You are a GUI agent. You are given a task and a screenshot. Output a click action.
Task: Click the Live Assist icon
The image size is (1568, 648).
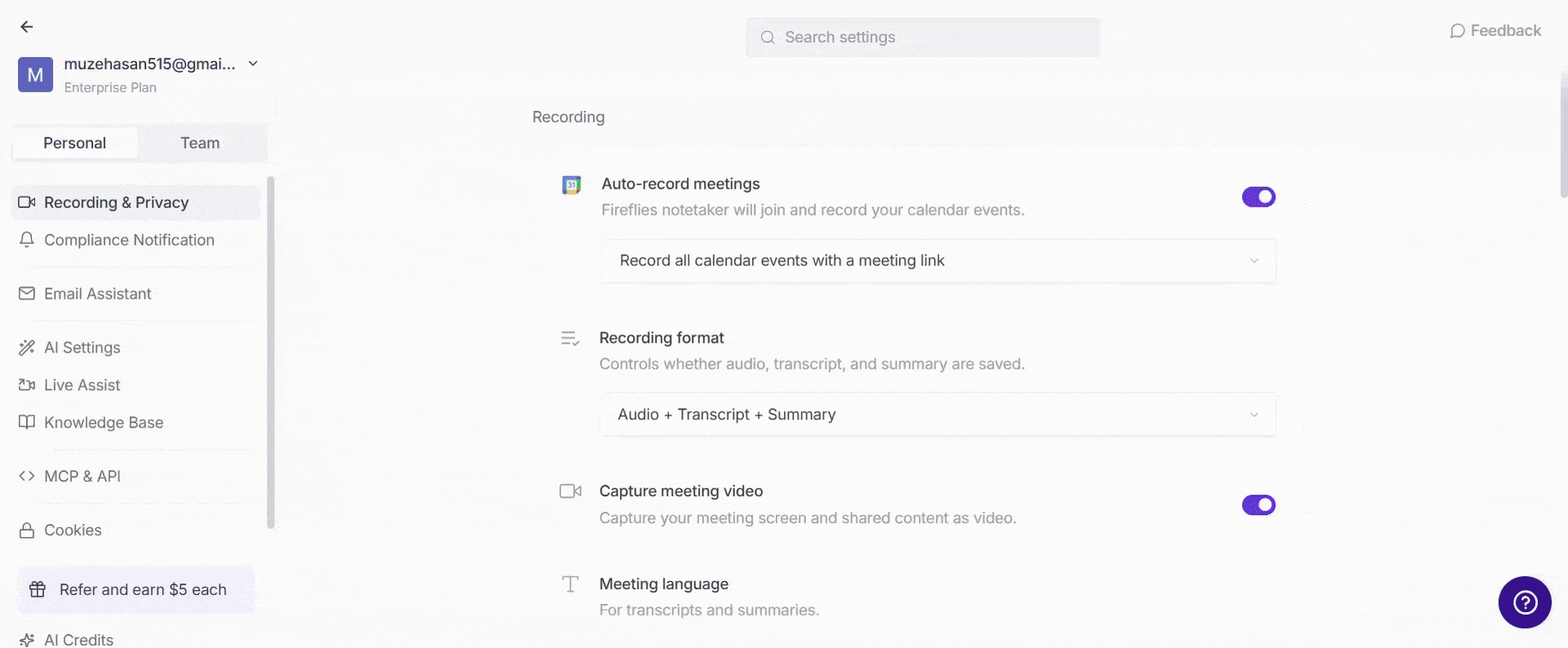tap(27, 385)
